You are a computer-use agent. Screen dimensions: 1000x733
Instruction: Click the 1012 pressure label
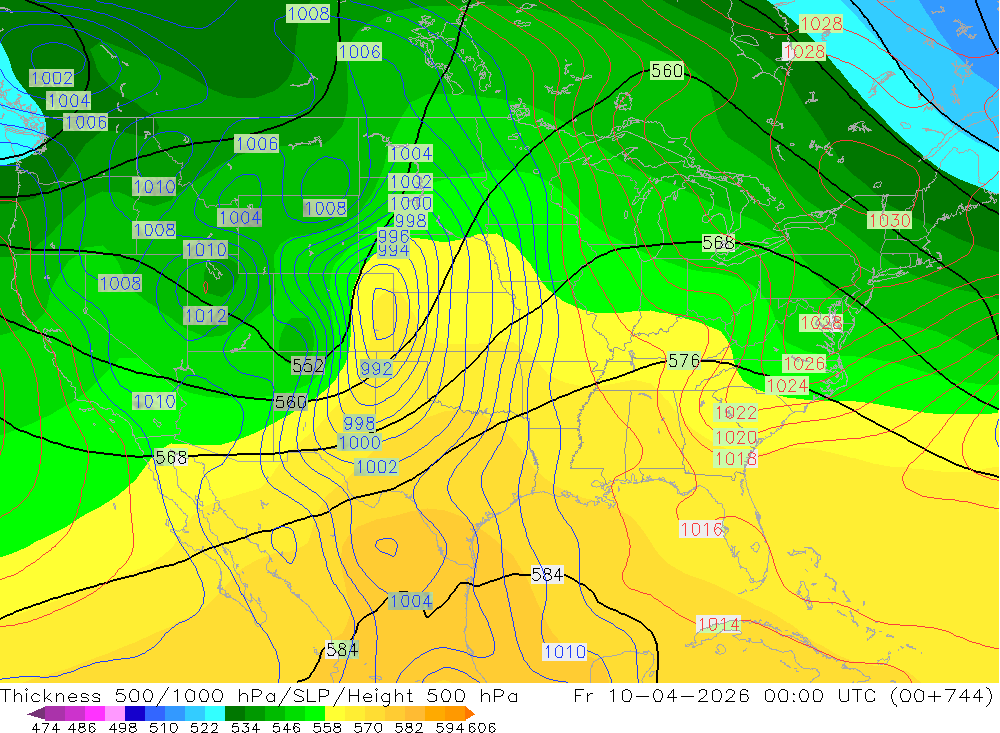pos(205,316)
